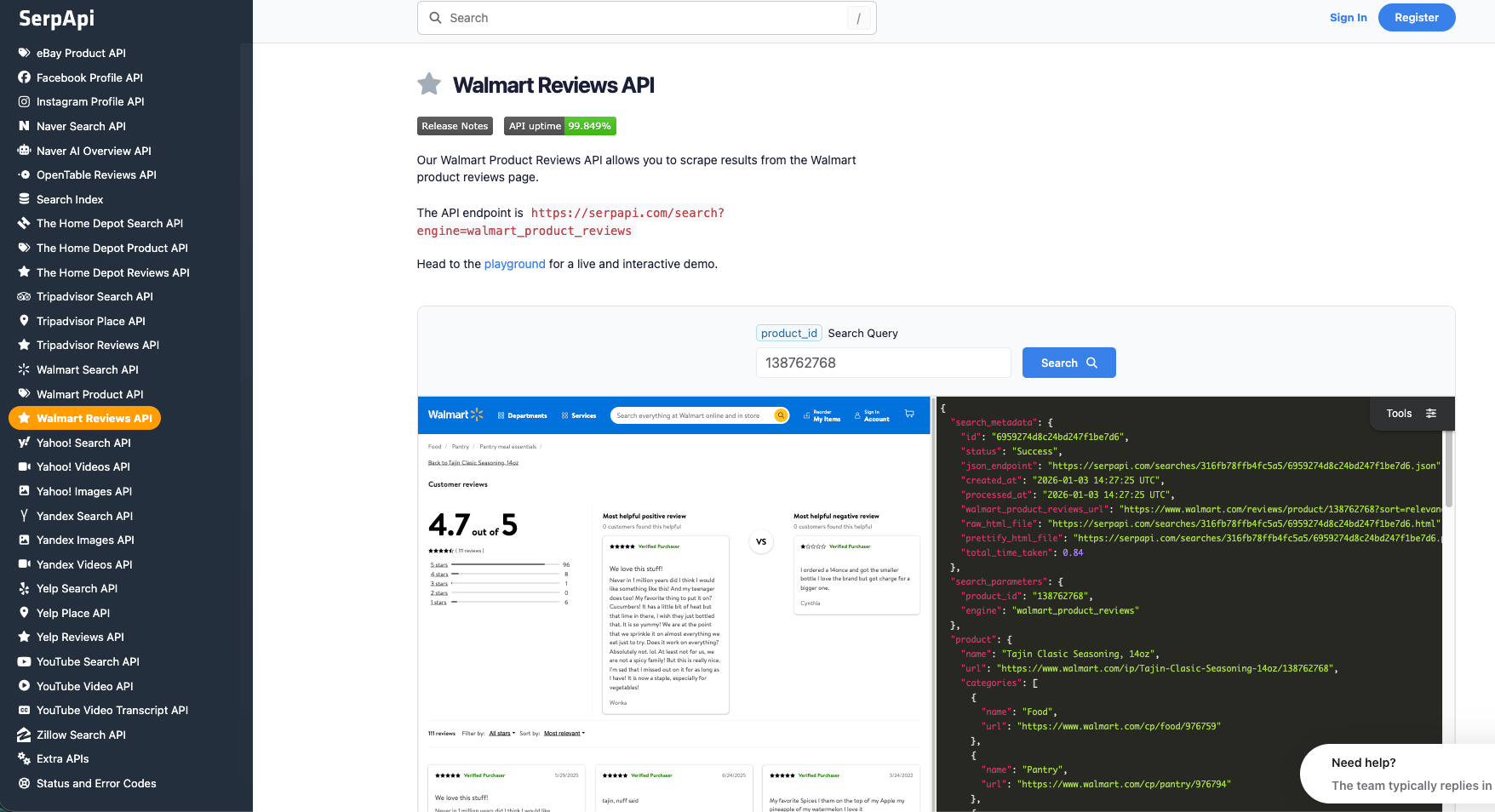Image resolution: width=1495 pixels, height=812 pixels.
Task: Click the Yandex Search API icon
Action: click(x=24, y=516)
